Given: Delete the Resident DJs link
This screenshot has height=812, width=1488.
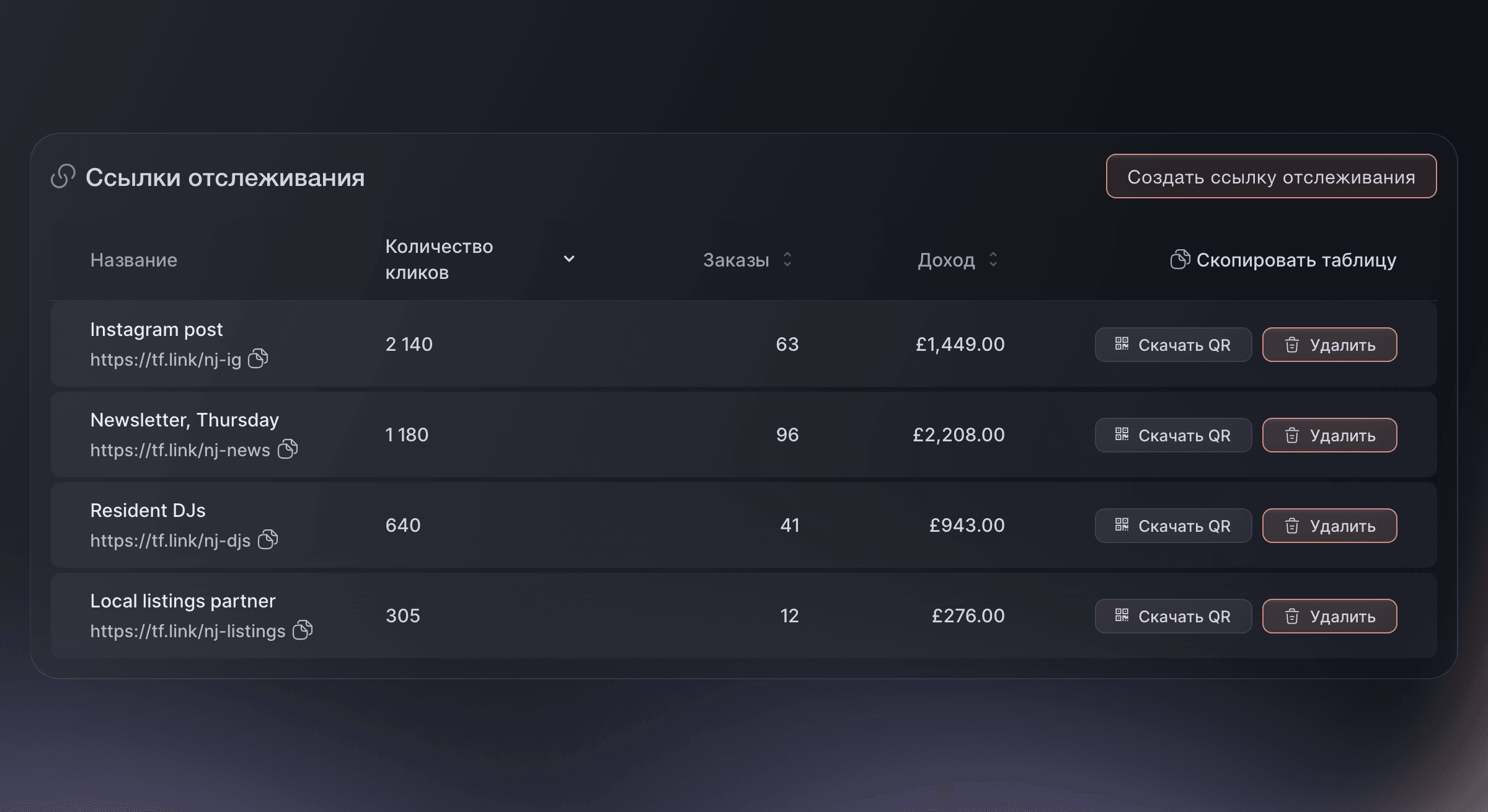Looking at the screenshot, I should [1329, 526].
